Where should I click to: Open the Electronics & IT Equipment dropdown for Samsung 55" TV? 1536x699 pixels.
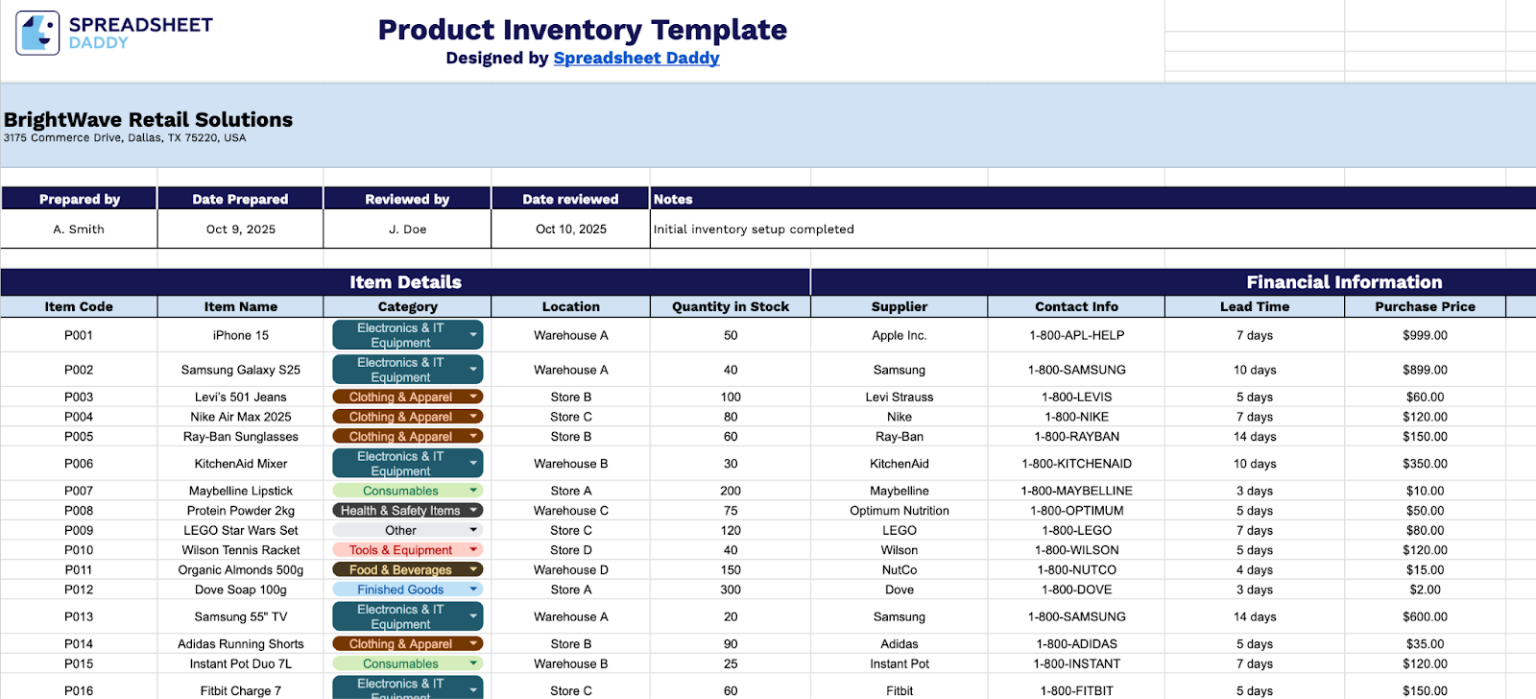point(472,616)
